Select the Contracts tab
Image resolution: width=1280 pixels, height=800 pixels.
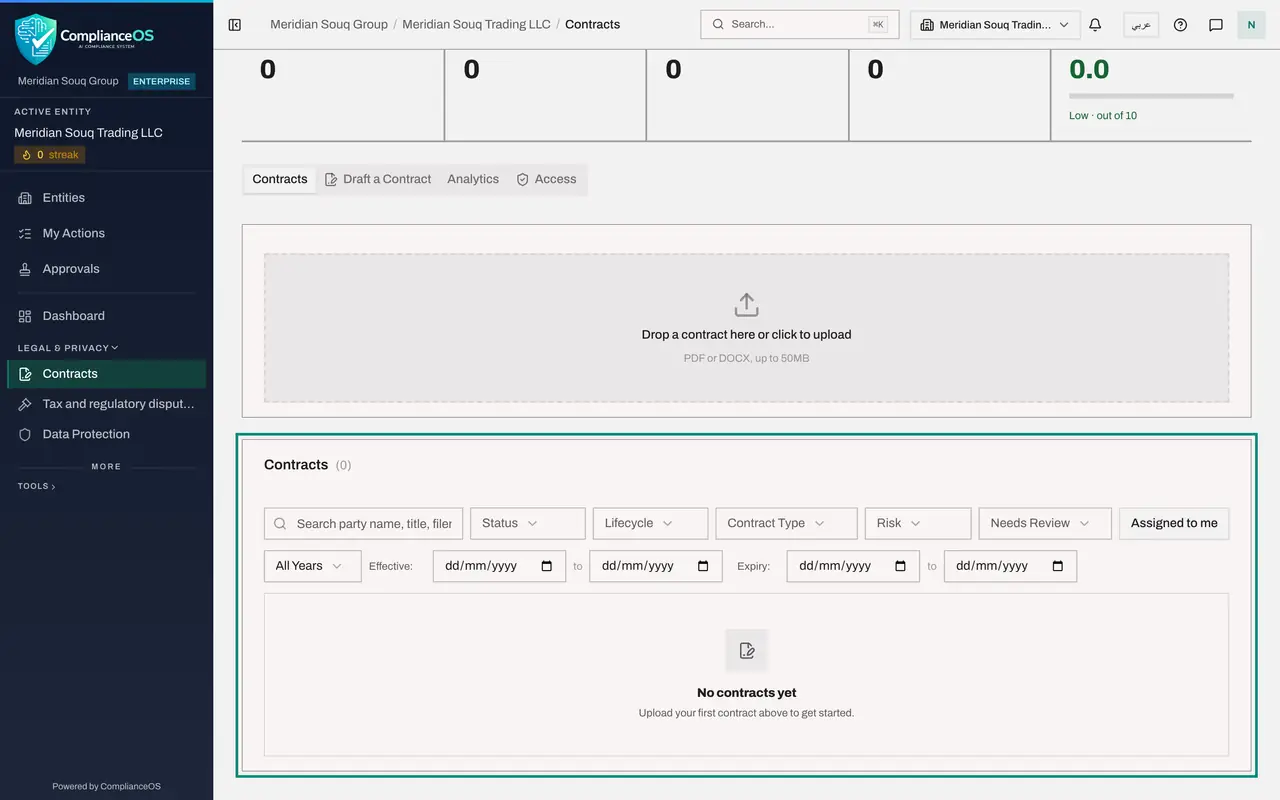click(280, 179)
